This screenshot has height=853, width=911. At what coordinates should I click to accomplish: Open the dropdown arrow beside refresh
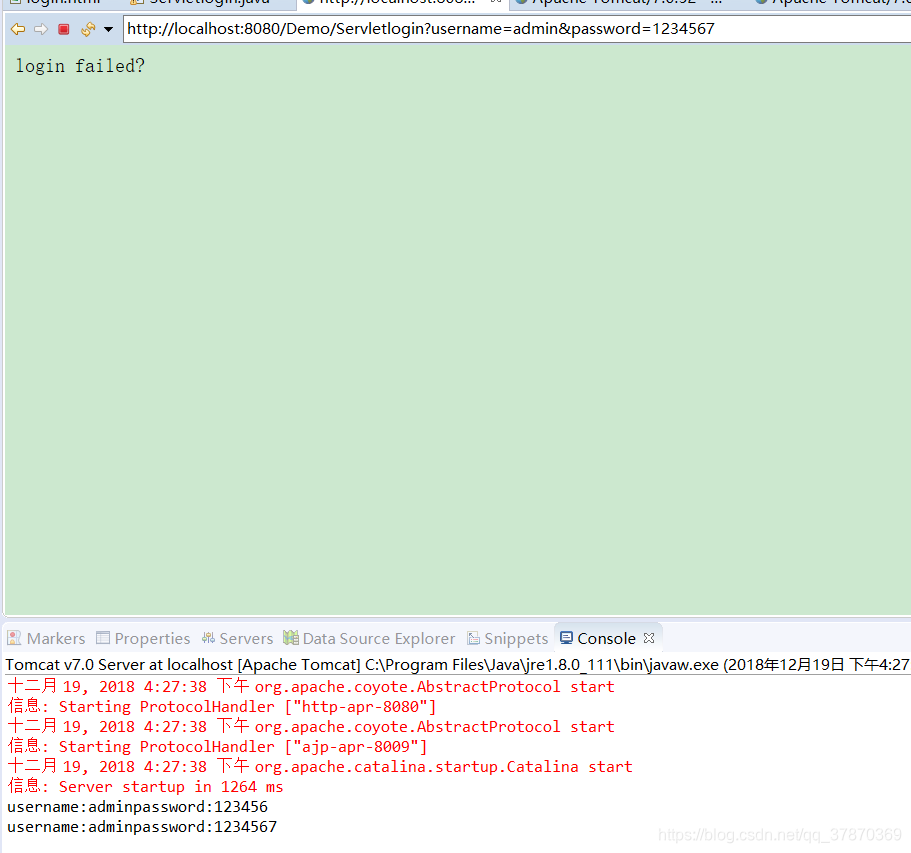click(x=109, y=29)
